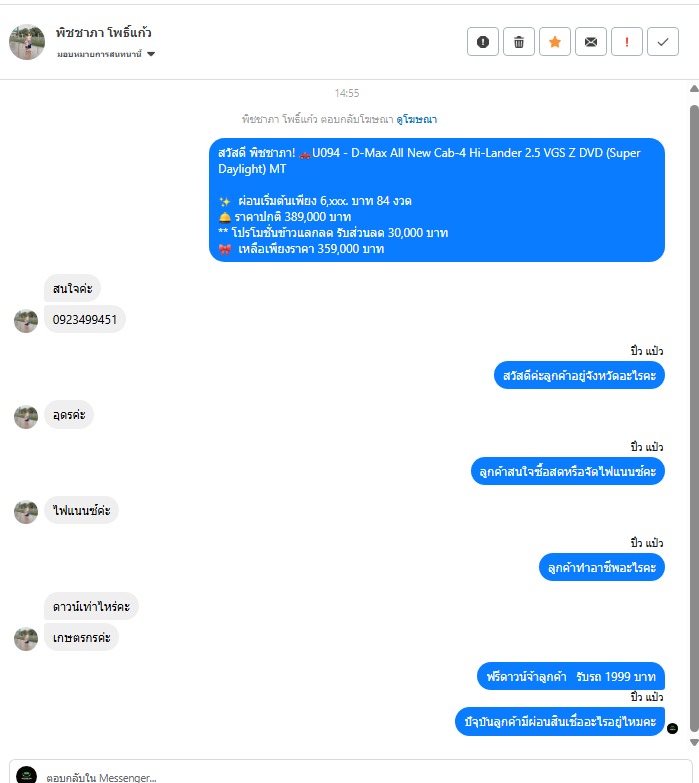The image size is (699, 783).
Task: Select the phone number message 0923499451
Action: (85, 320)
